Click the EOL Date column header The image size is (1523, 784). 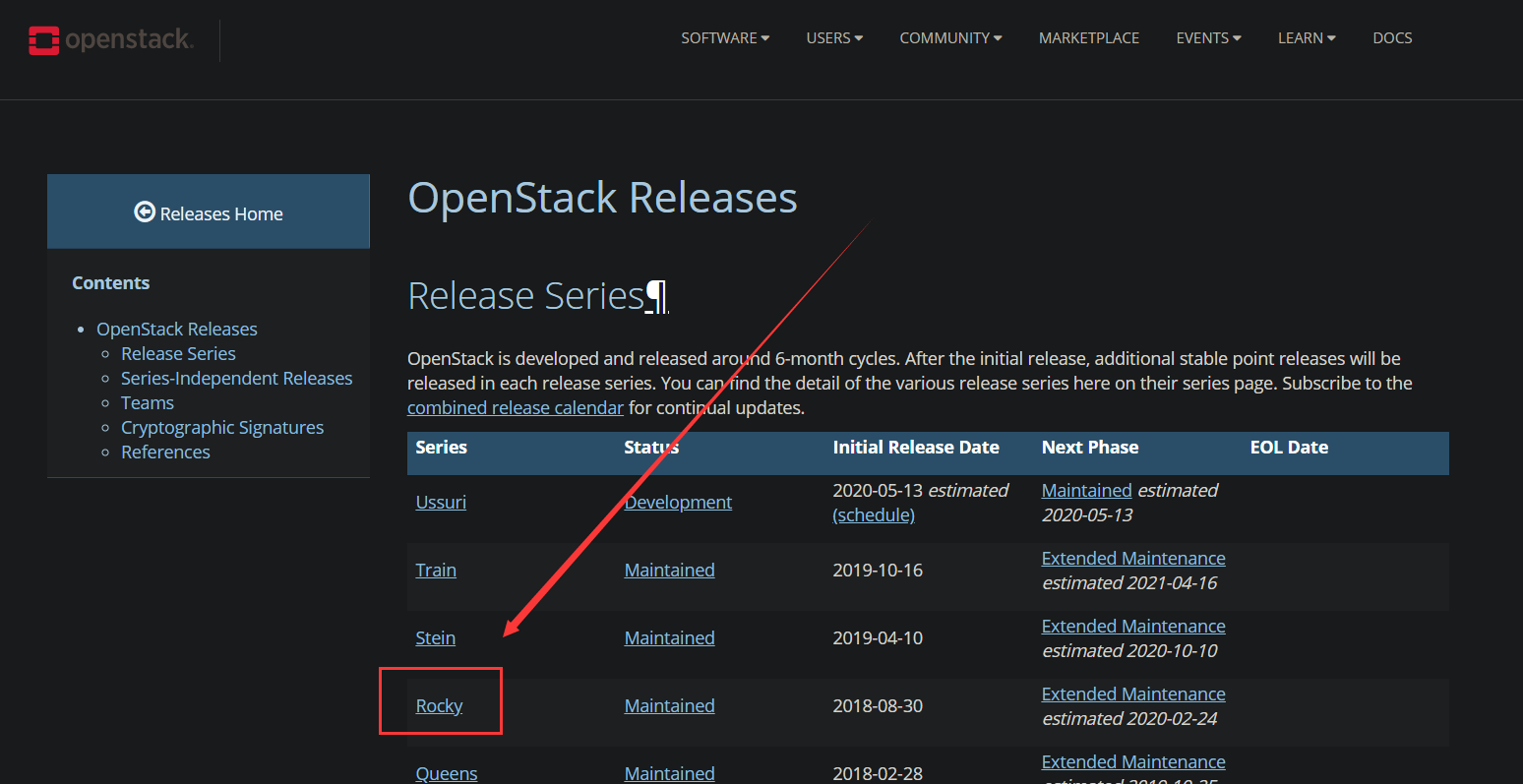(x=1289, y=447)
